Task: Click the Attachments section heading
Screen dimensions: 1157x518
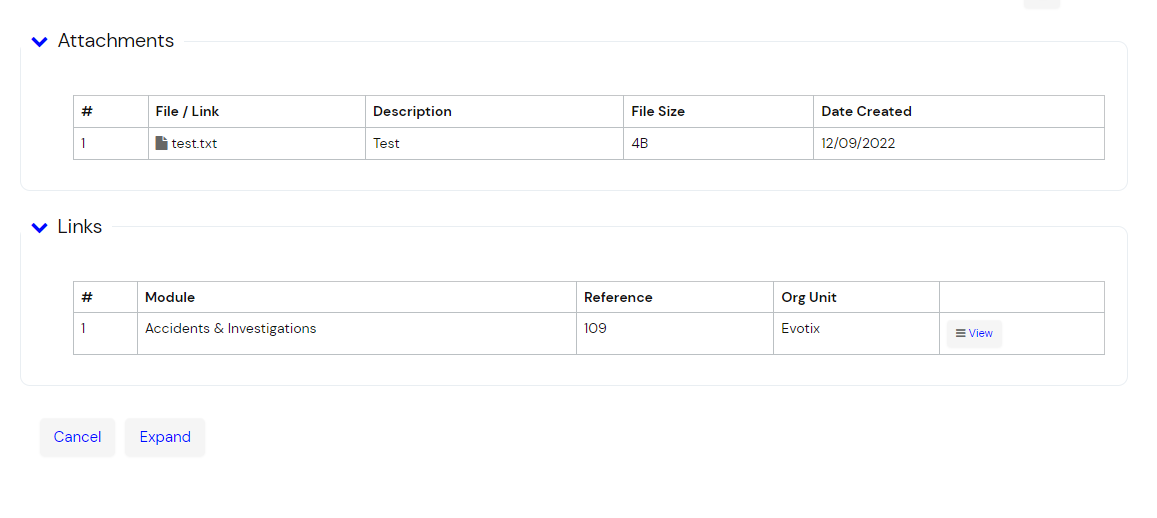Action: pyautogui.click(x=116, y=41)
